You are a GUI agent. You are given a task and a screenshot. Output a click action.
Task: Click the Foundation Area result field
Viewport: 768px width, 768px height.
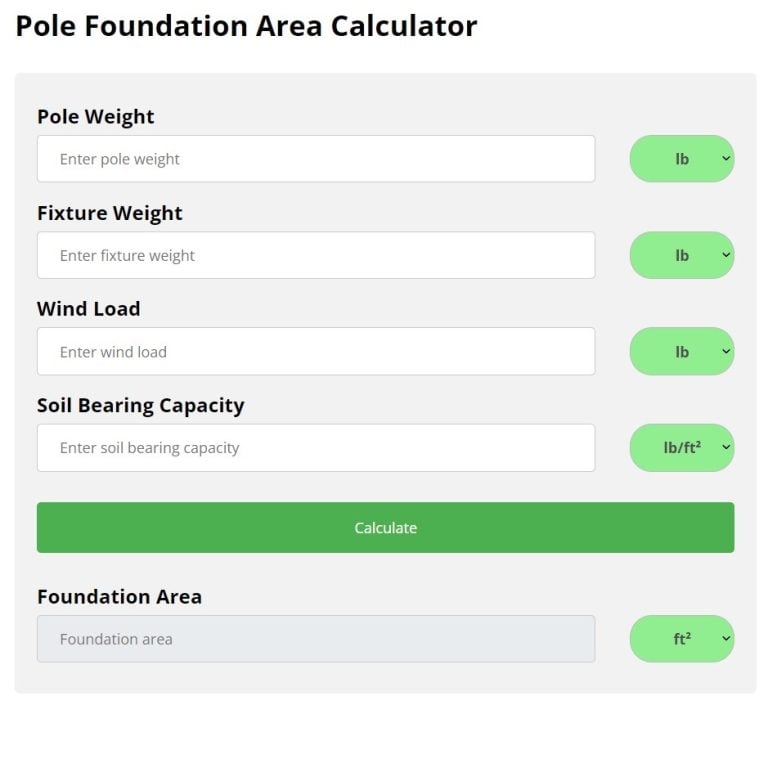click(315, 639)
